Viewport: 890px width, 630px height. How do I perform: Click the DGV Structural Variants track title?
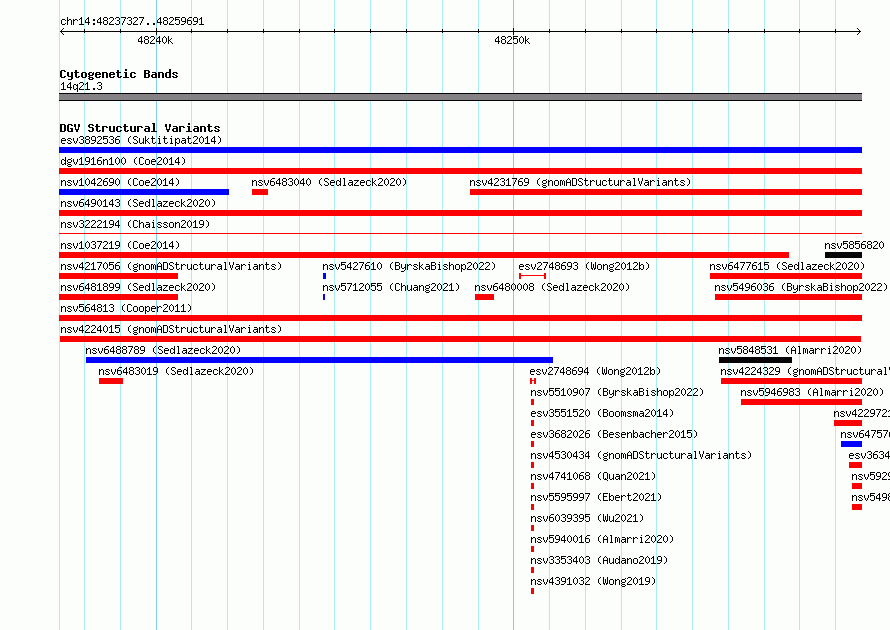[x=140, y=128]
